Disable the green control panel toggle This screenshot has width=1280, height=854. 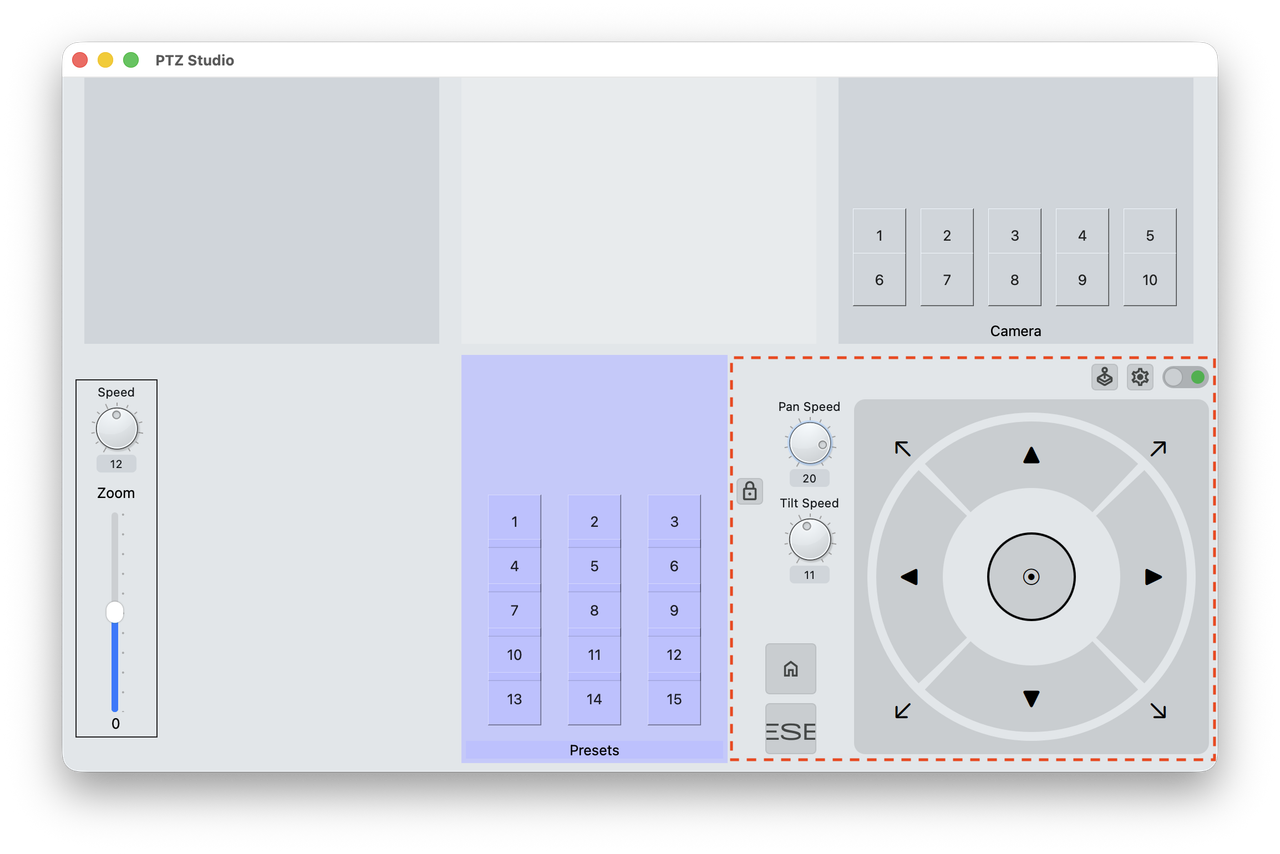tap(1184, 377)
